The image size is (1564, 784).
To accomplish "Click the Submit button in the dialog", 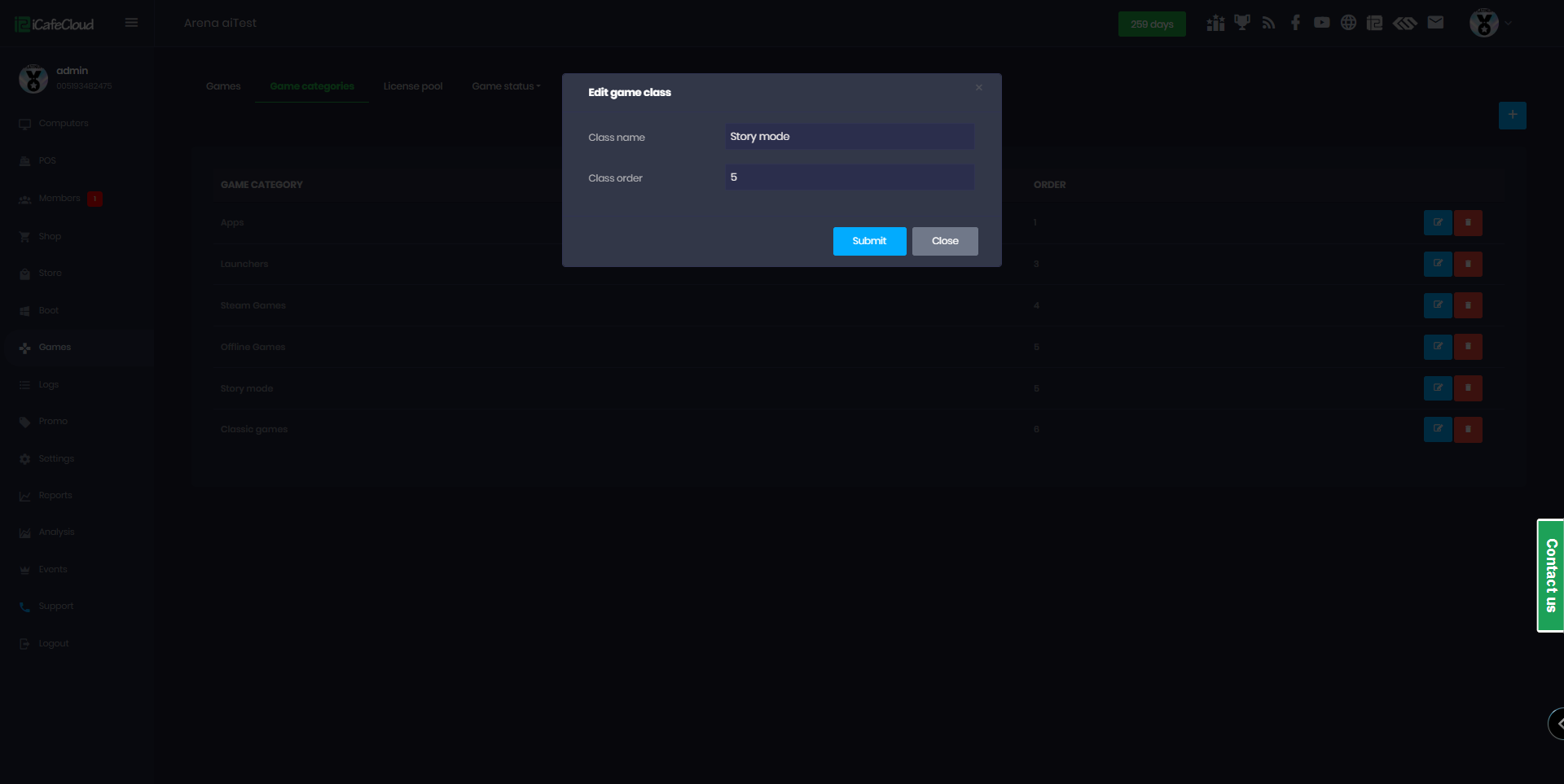I will click(869, 241).
